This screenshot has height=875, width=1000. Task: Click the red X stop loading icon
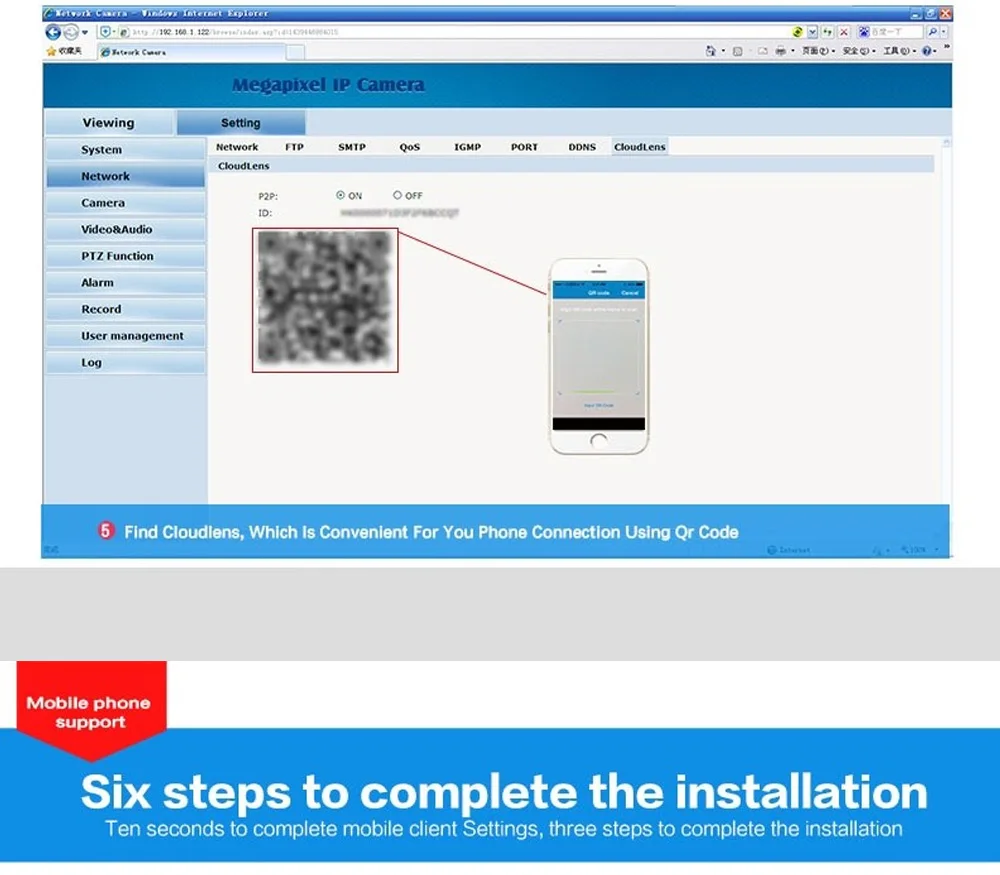point(844,32)
